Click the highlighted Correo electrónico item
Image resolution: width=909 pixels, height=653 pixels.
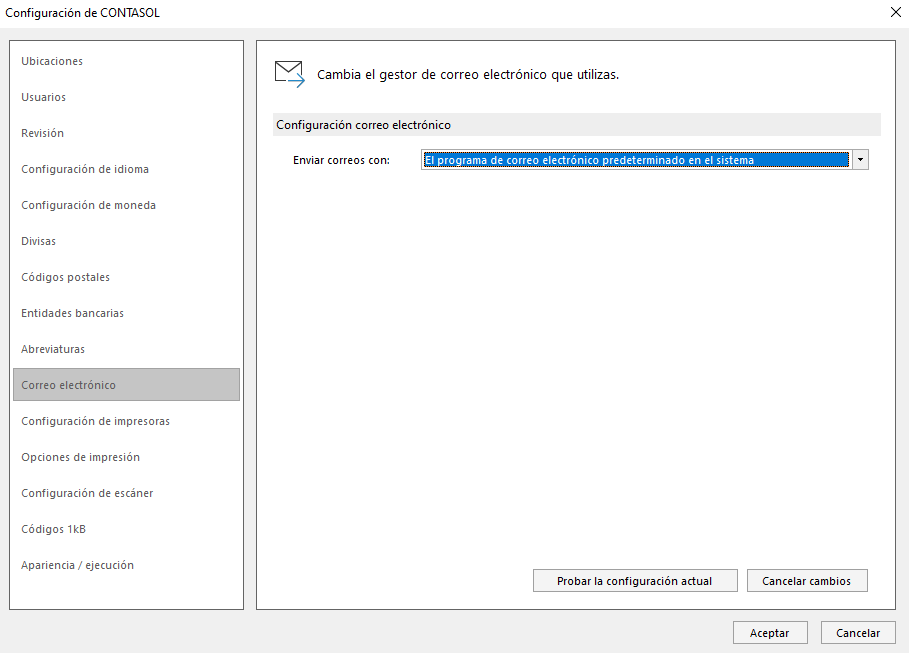point(126,384)
